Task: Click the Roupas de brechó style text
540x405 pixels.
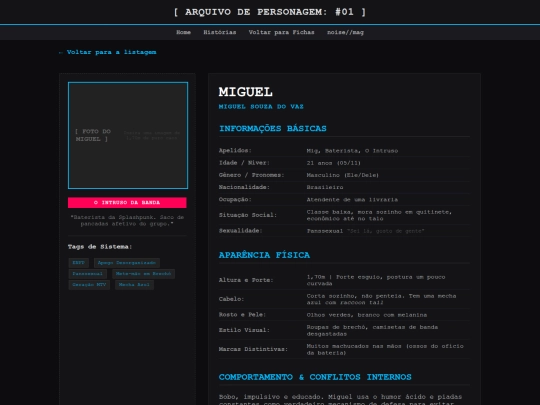Action: coord(372,331)
